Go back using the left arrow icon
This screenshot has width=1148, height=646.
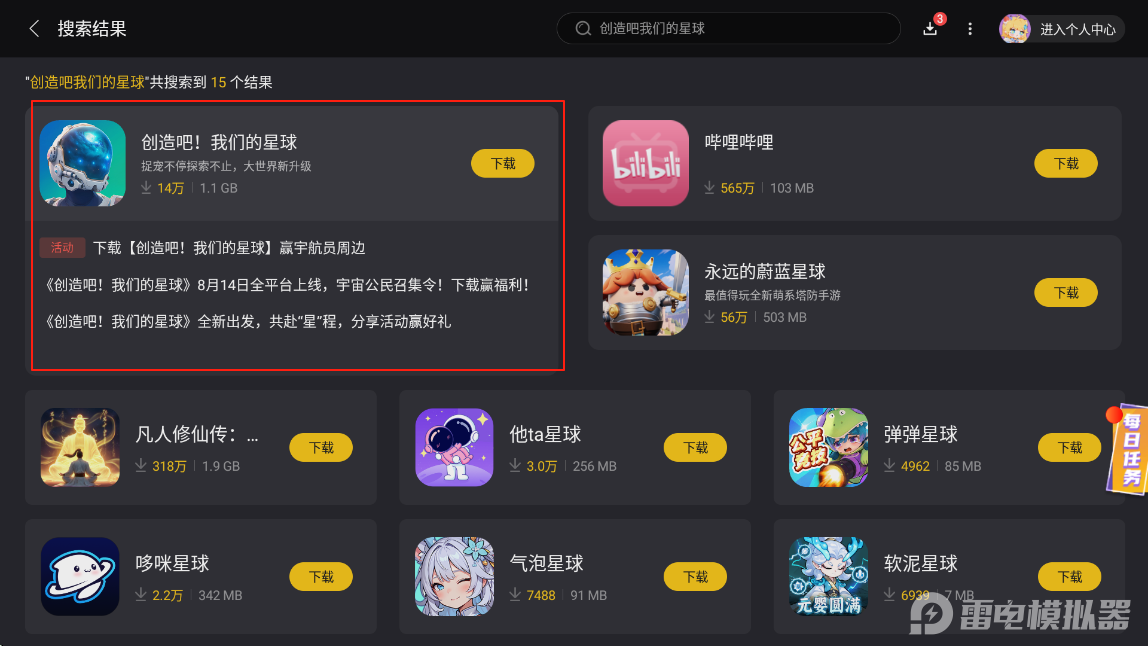pos(34,29)
